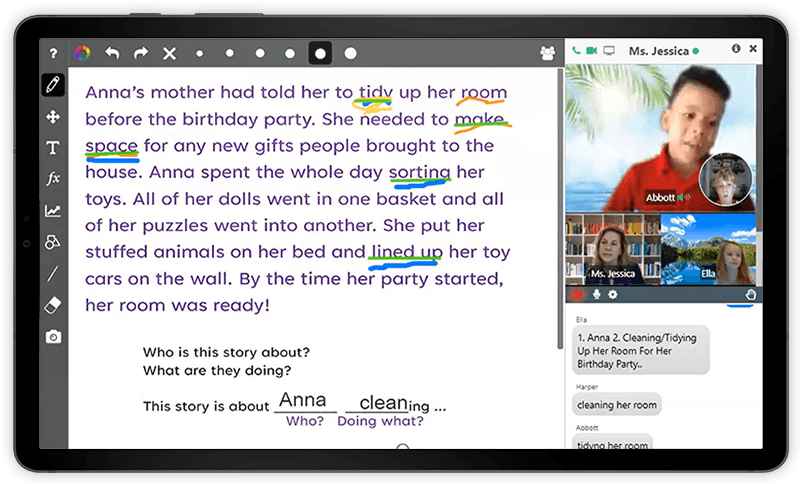Clear the whiteboard with the X button

pos(169,53)
